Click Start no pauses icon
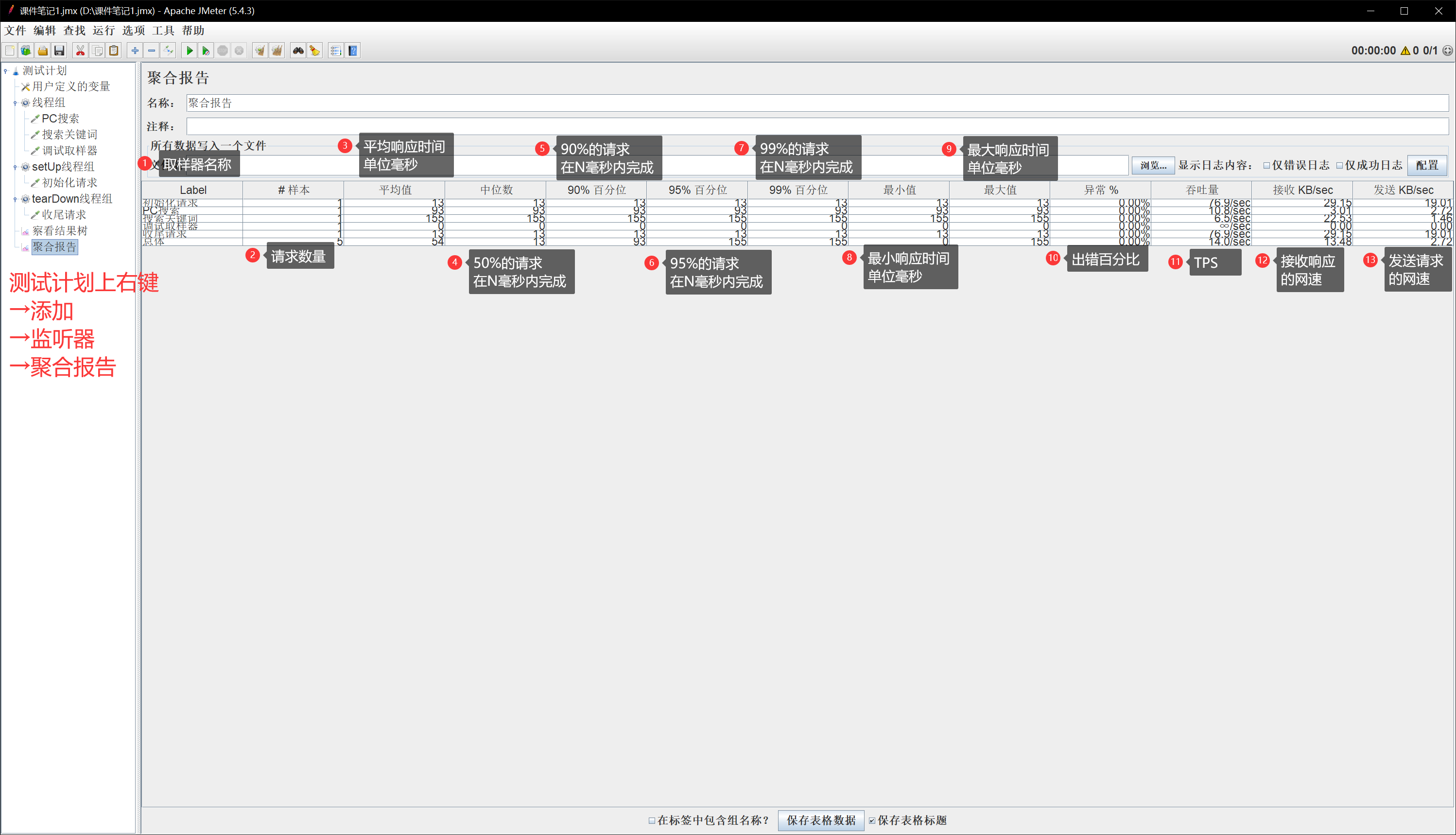Screen dimensions: 1456x835 tap(206, 51)
